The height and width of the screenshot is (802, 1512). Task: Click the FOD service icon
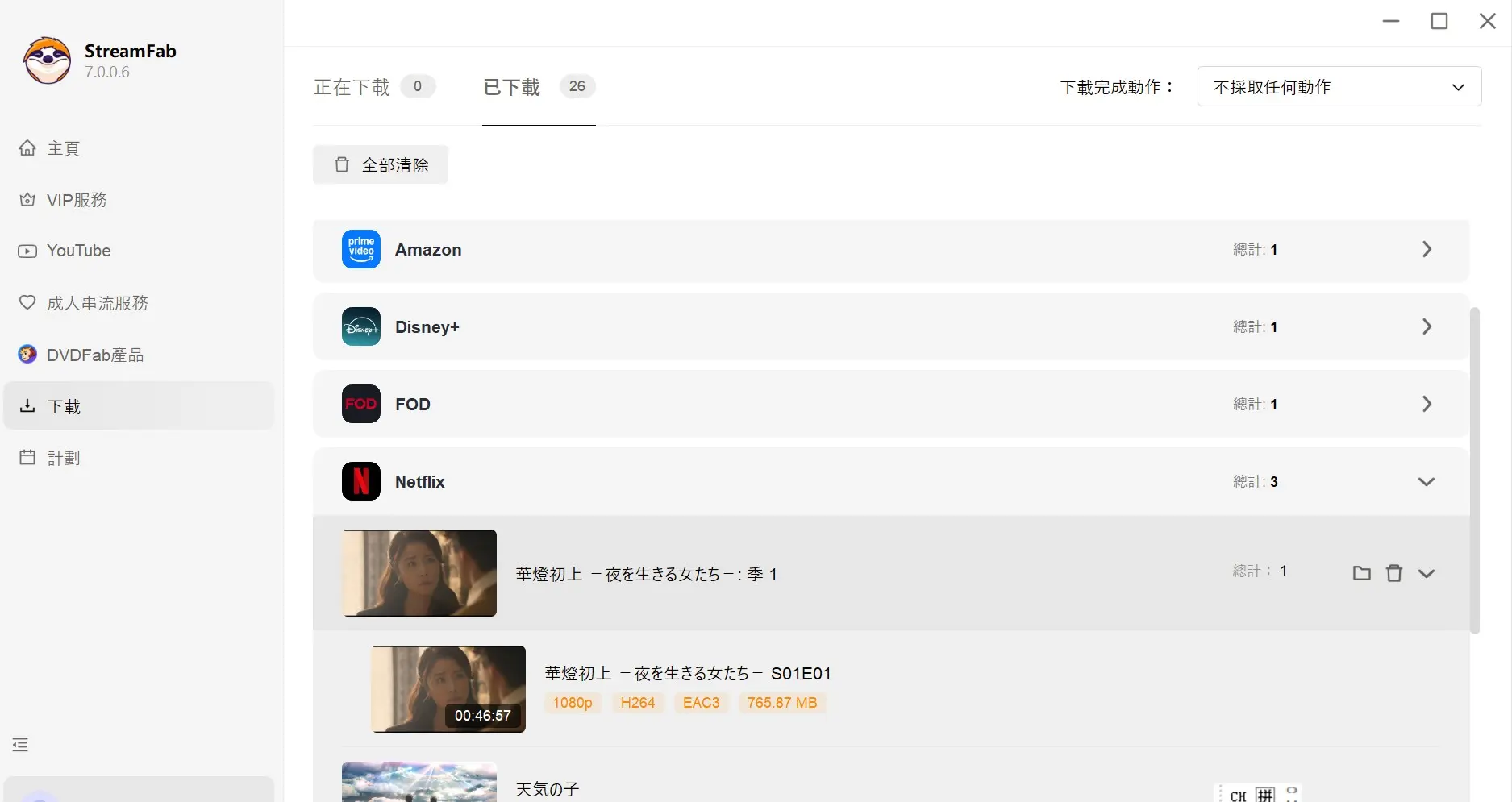(361, 404)
